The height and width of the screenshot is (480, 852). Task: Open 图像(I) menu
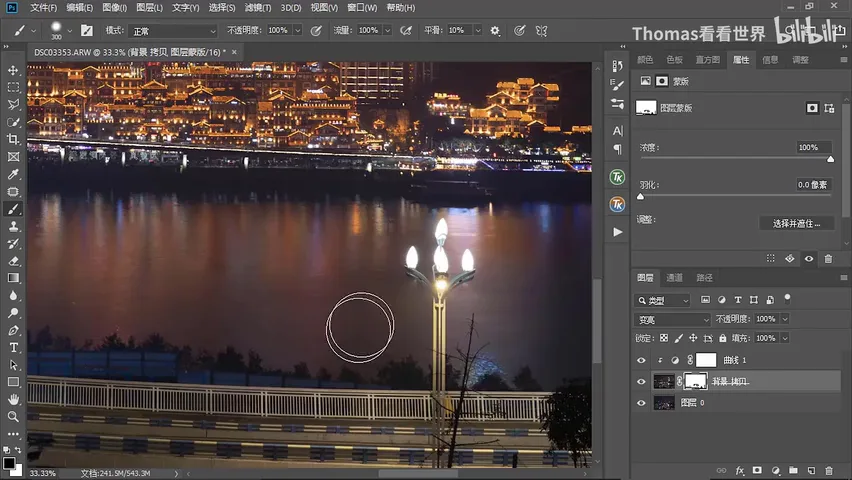[x=114, y=8]
